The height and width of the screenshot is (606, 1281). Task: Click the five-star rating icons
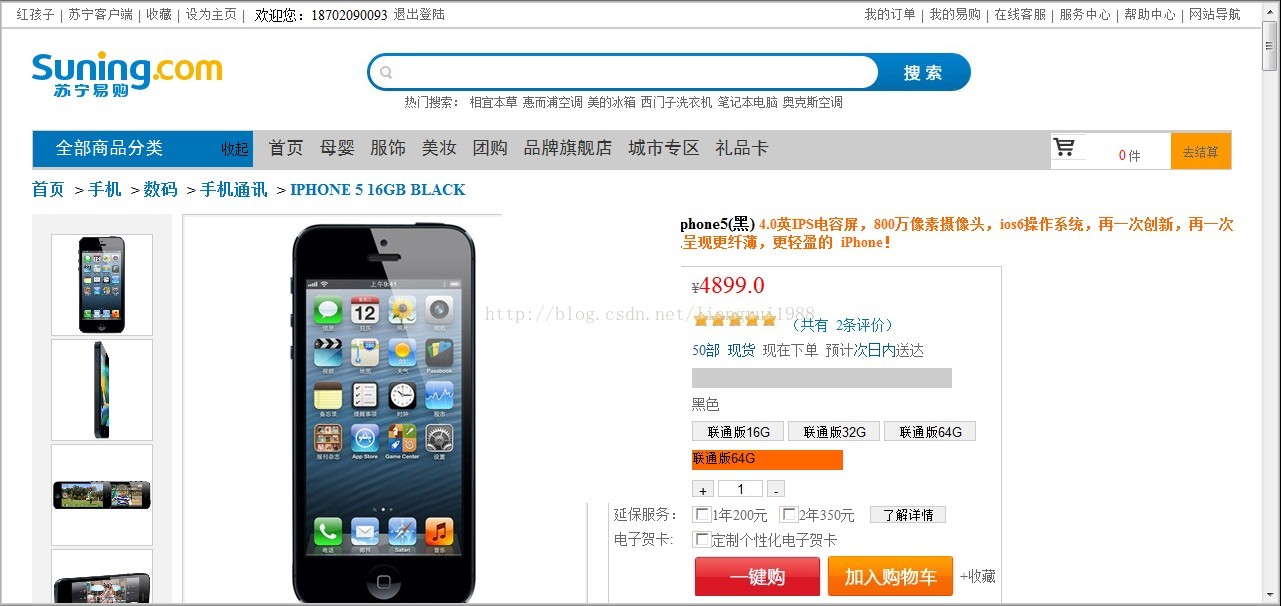(735, 321)
